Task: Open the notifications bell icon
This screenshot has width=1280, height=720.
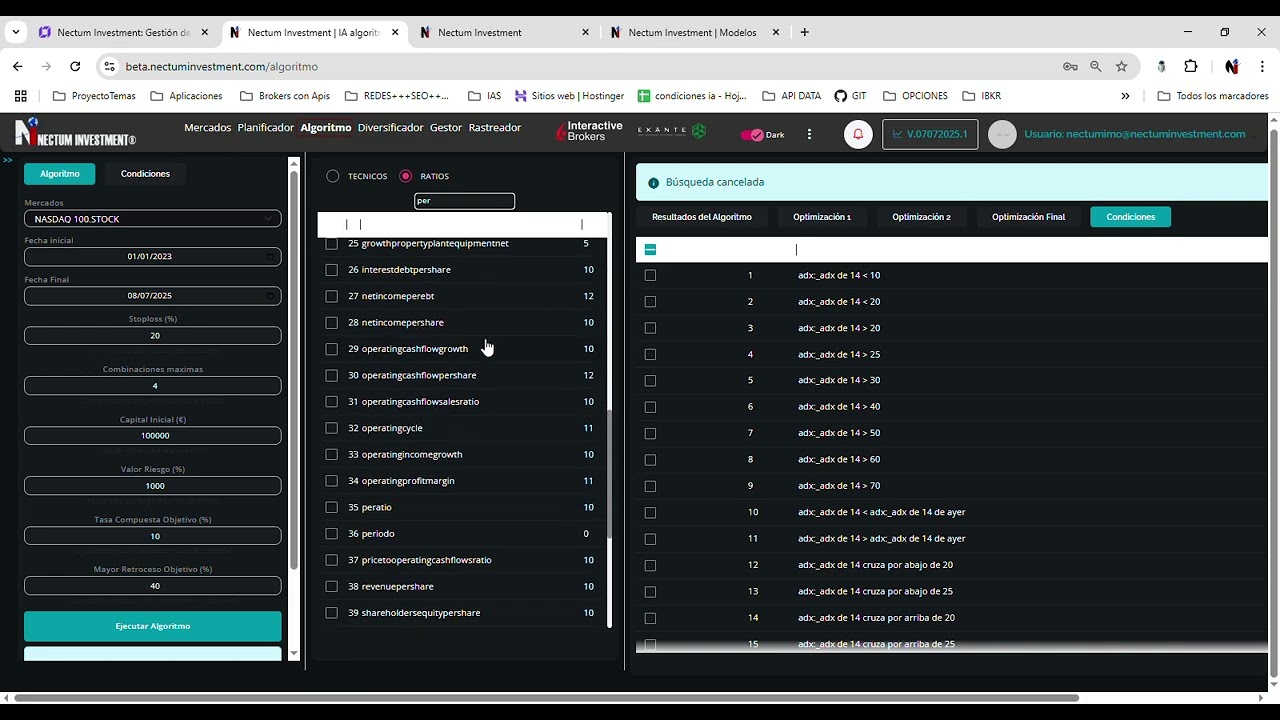Action: coord(858,134)
